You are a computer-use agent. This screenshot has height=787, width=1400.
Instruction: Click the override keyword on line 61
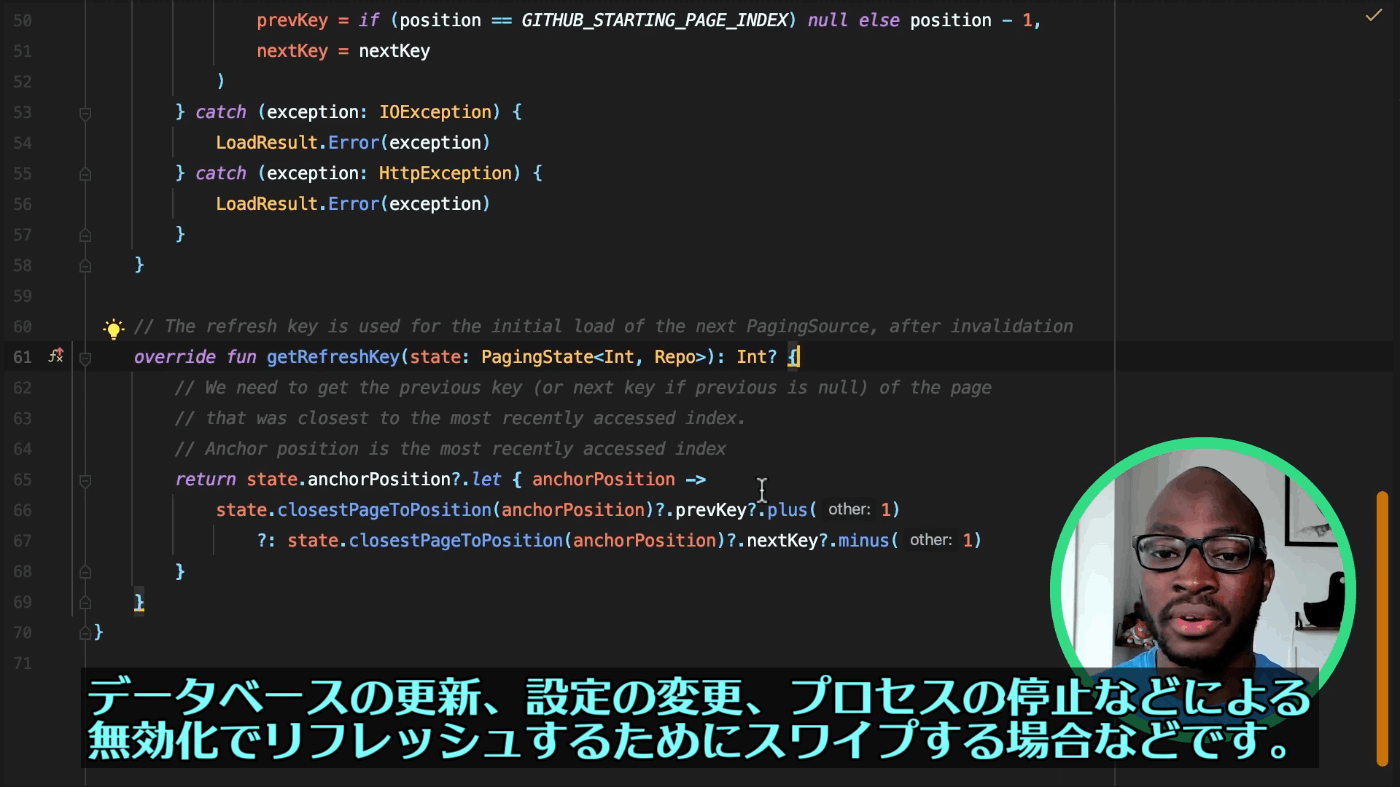coord(175,357)
